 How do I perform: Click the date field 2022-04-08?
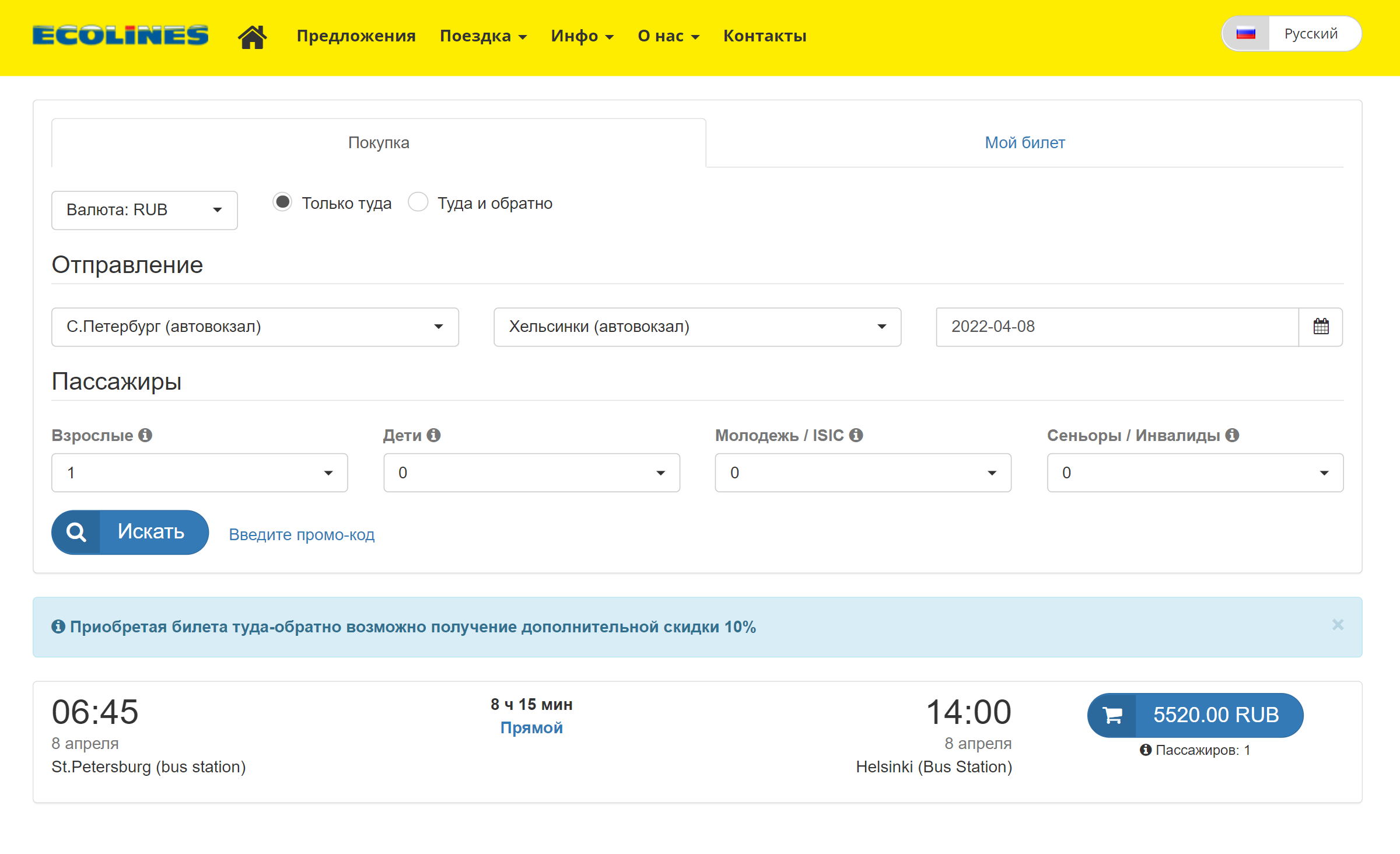click(1117, 327)
